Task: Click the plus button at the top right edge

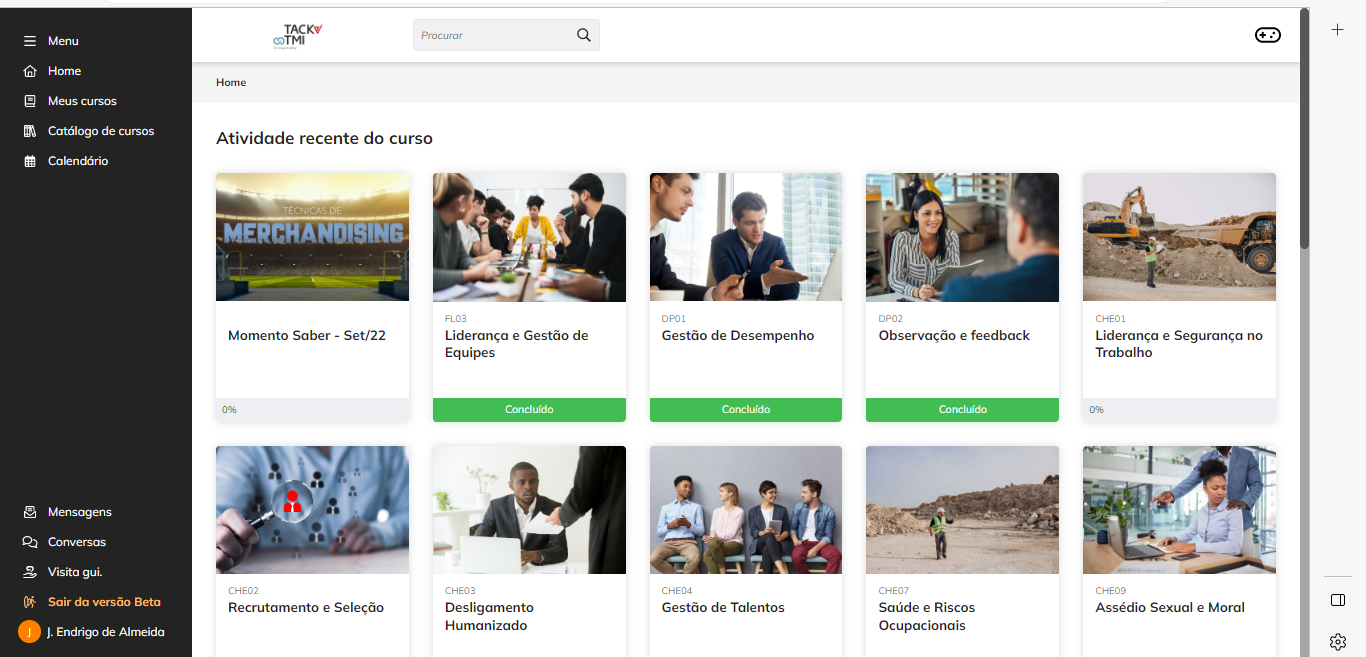Action: [1338, 30]
